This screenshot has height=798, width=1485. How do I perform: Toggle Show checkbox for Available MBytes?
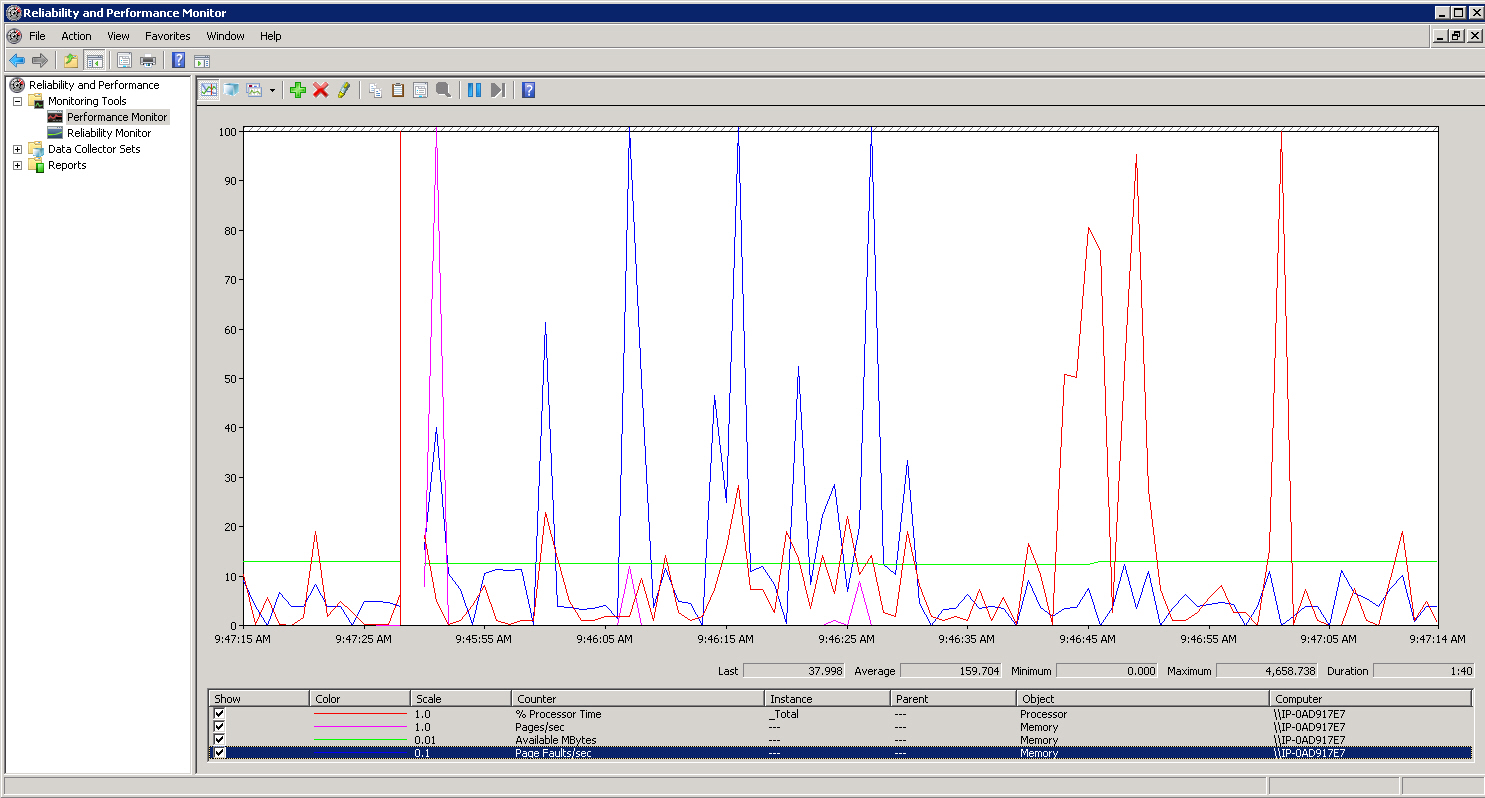219,740
